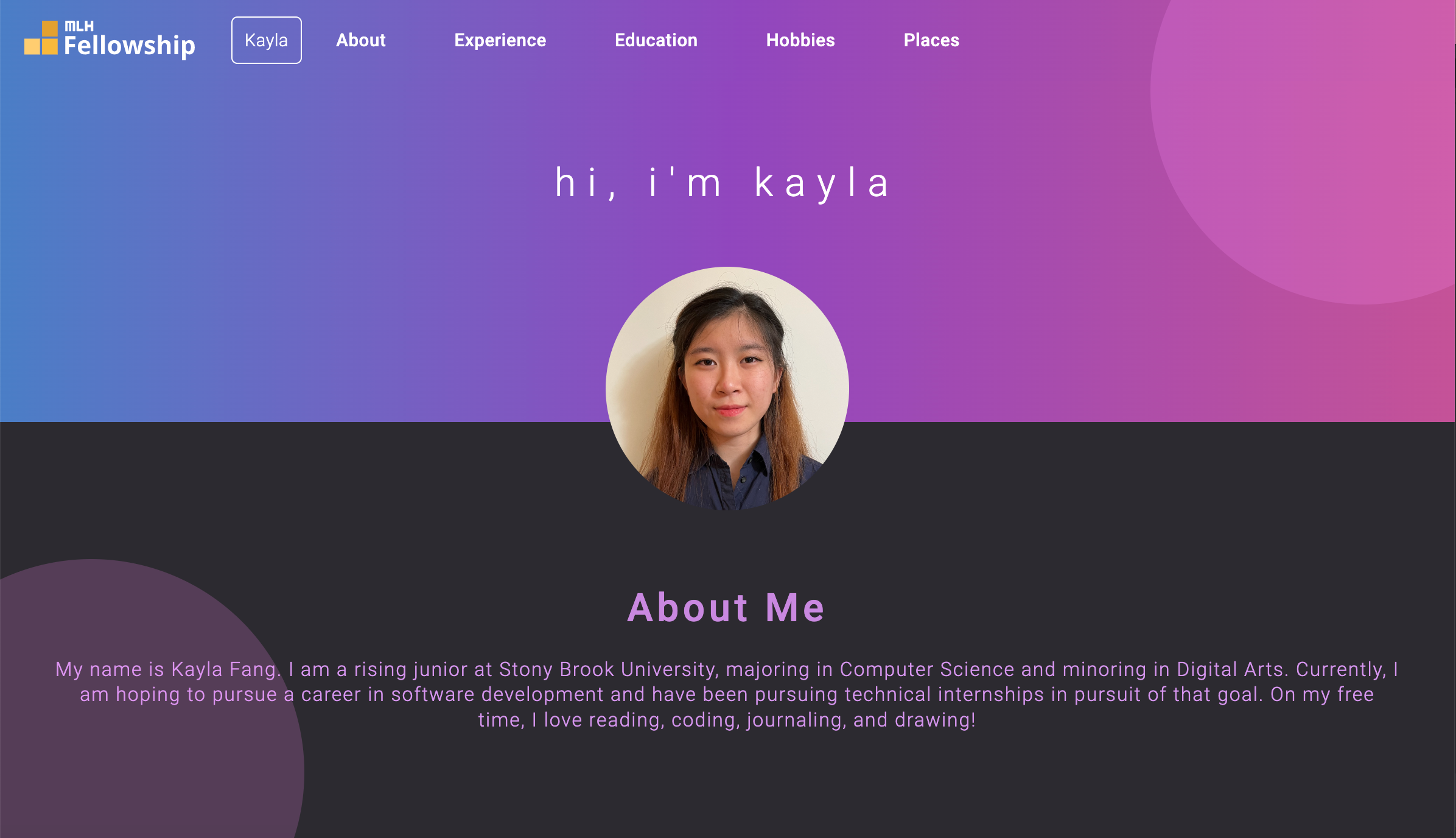Open the Places navigation link
This screenshot has width=1456, height=838.
click(x=931, y=40)
